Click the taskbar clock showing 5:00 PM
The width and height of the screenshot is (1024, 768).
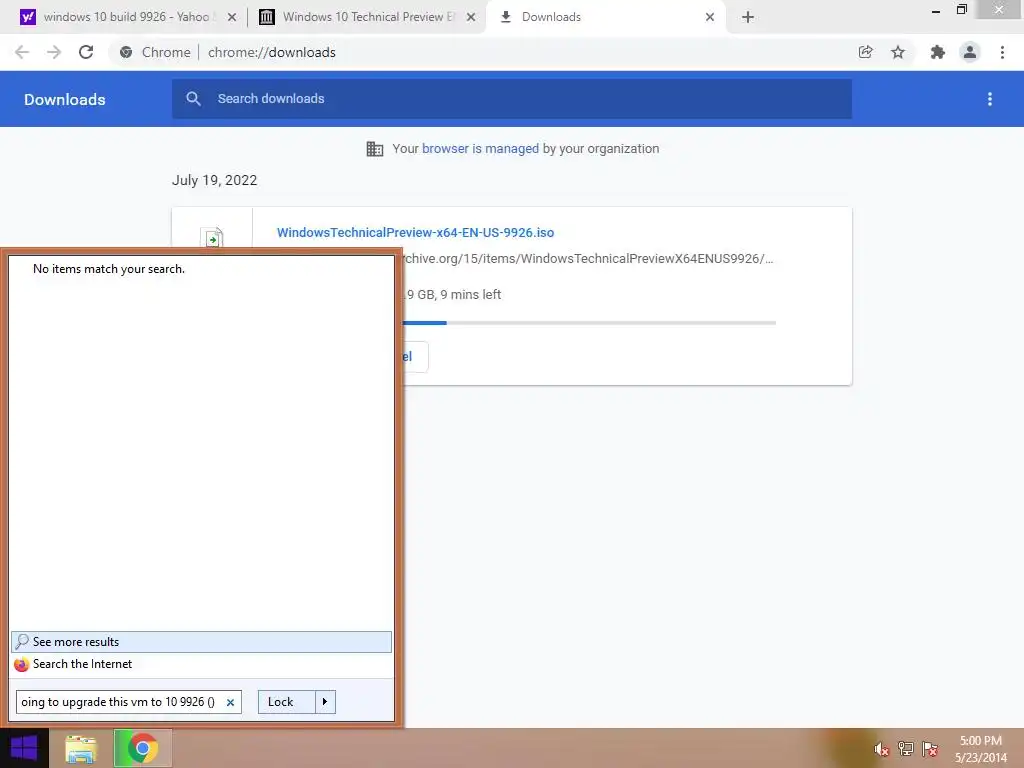(981, 749)
